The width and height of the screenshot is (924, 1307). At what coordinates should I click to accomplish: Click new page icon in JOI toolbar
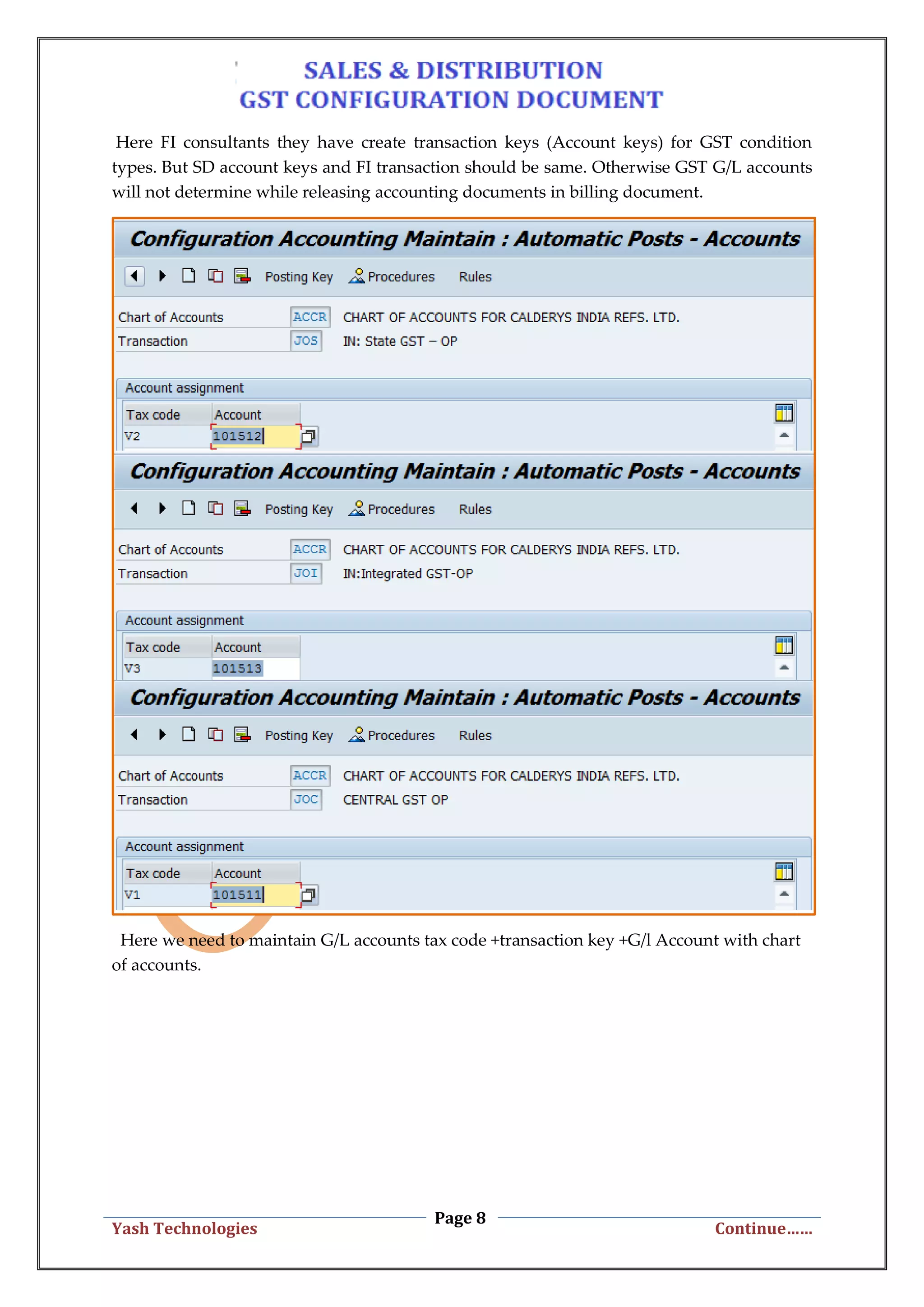click(188, 508)
